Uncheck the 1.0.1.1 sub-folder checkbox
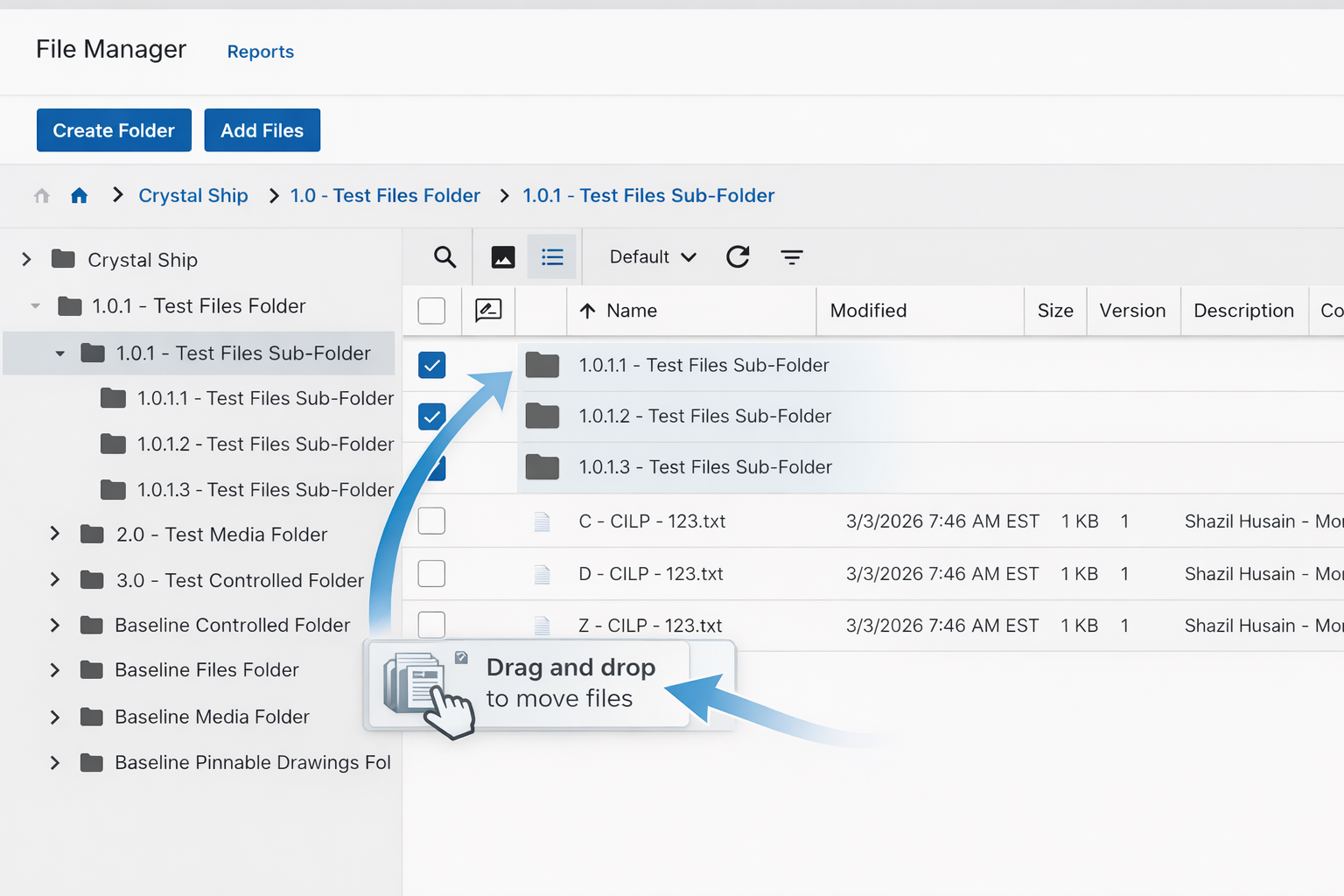Screen dimensions: 1344x896 (x=432, y=365)
